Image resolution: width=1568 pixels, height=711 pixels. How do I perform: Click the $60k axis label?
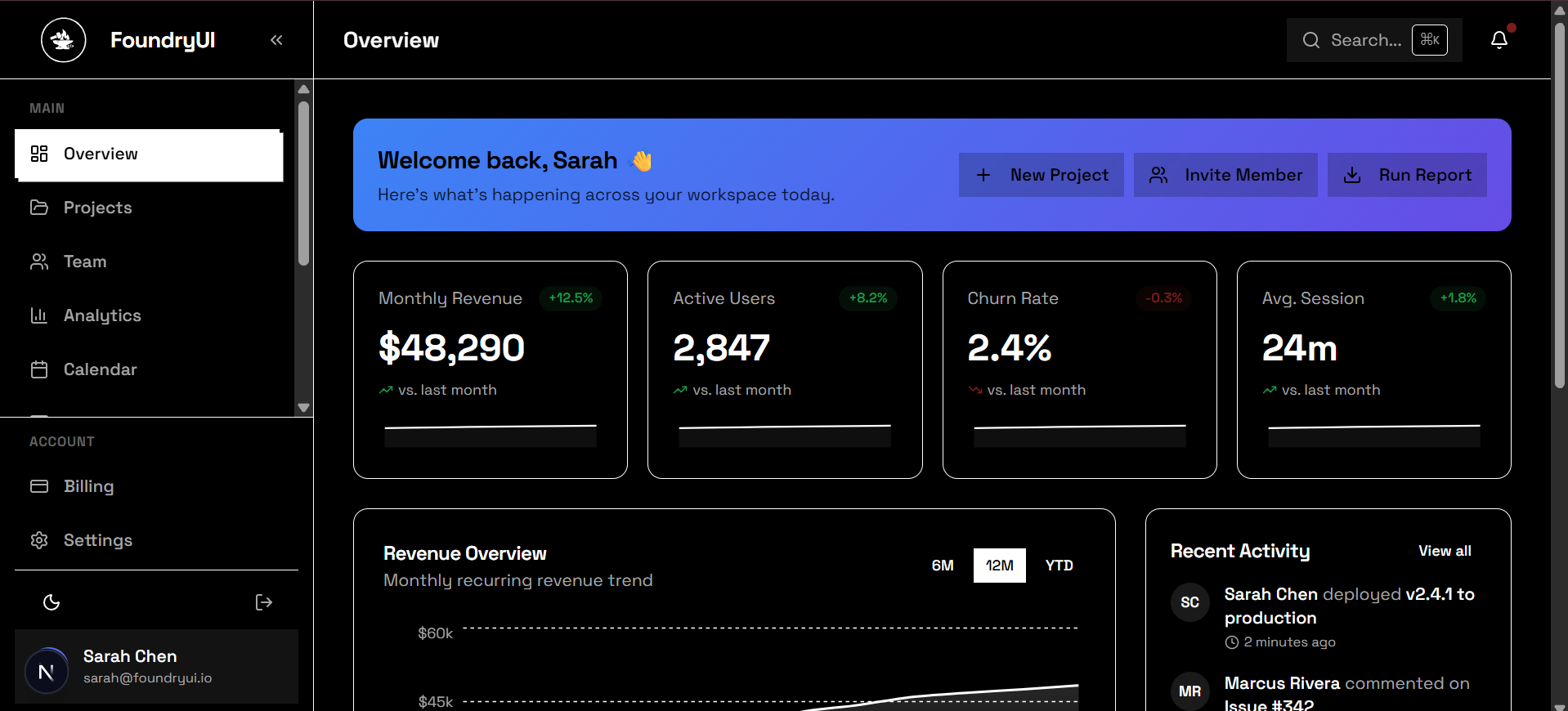[x=435, y=633]
